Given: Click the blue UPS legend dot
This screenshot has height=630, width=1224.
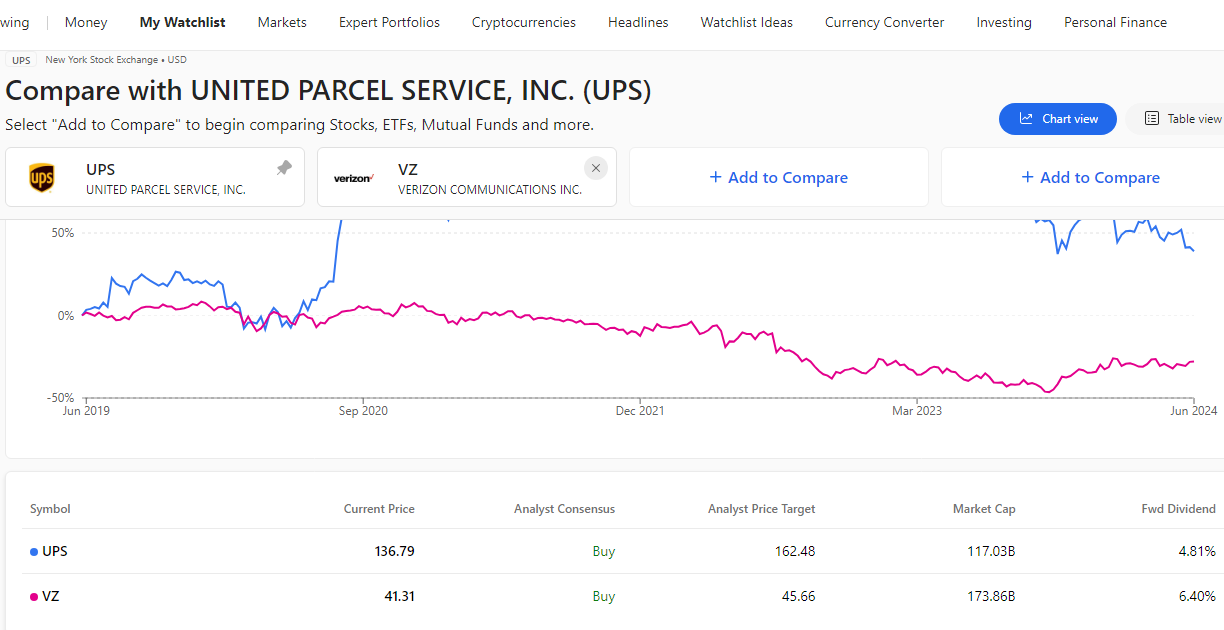Looking at the screenshot, I should click(x=34, y=551).
